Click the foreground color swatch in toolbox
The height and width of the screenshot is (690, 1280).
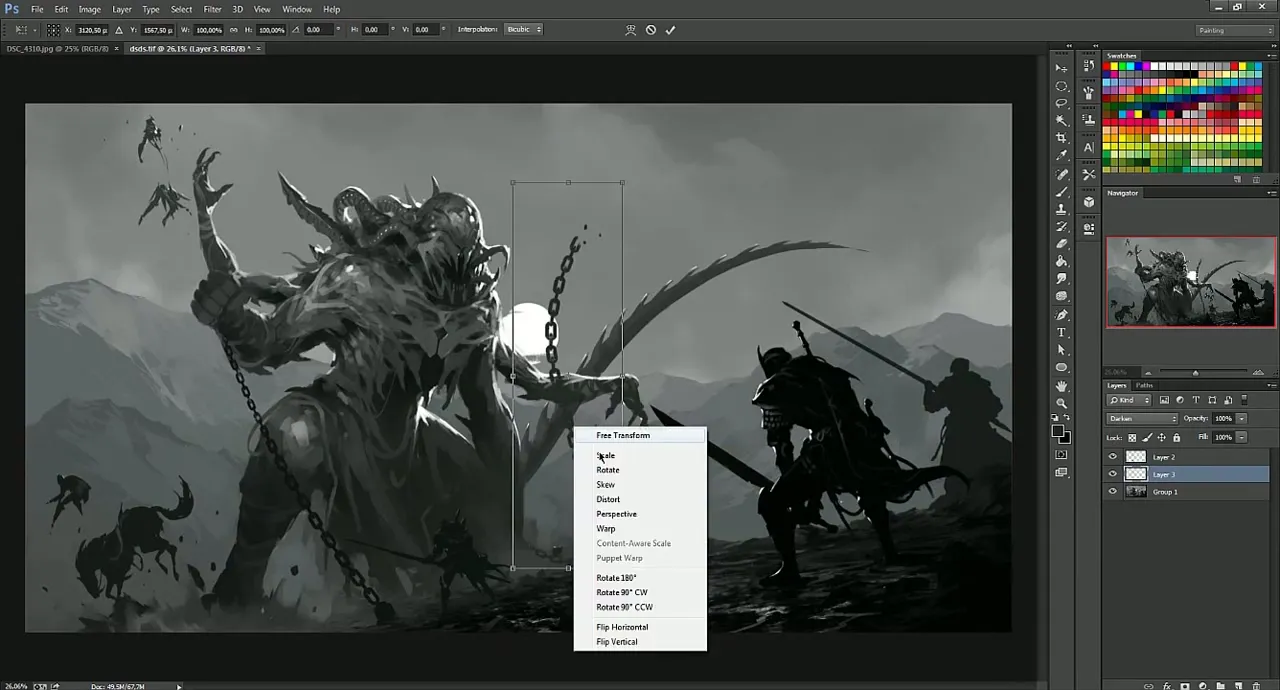pos(1058,431)
